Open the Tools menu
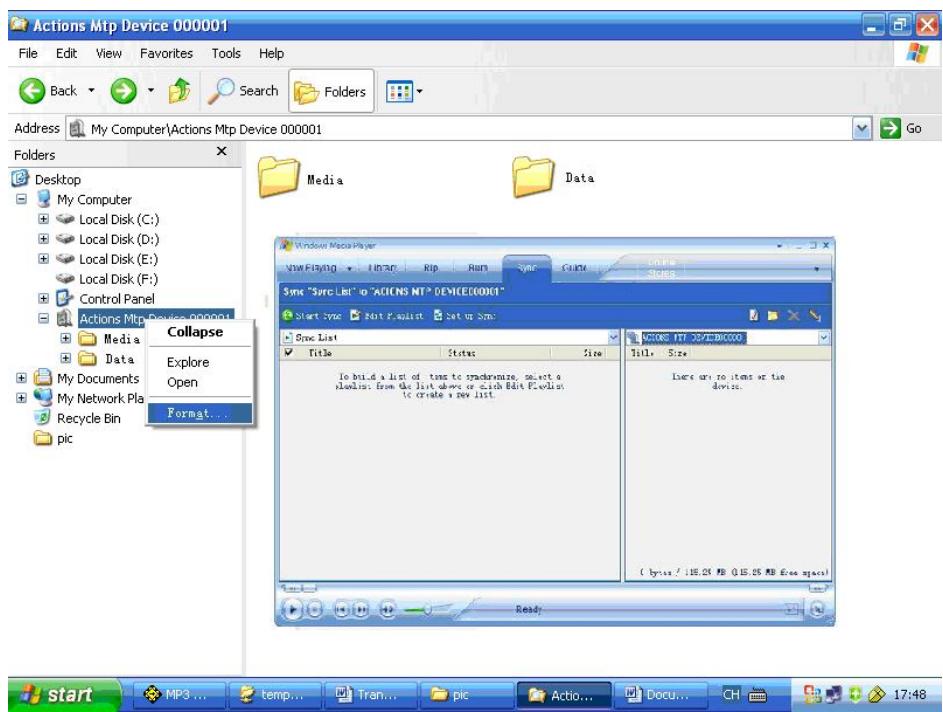The height and width of the screenshot is (712, 943). pos(226,54)
